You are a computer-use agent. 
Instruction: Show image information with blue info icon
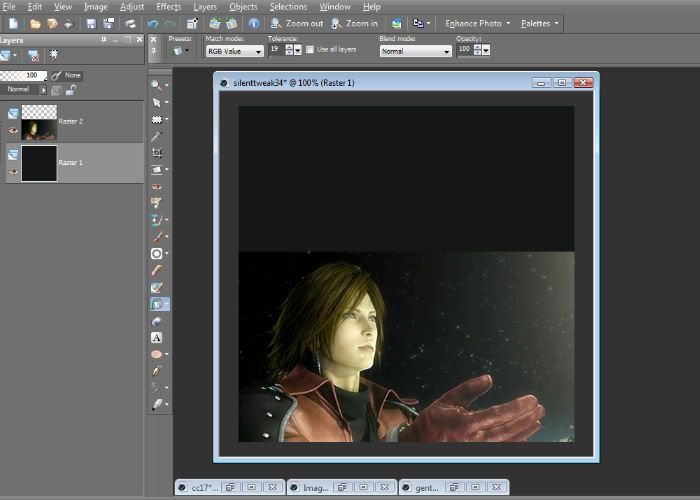254,24
